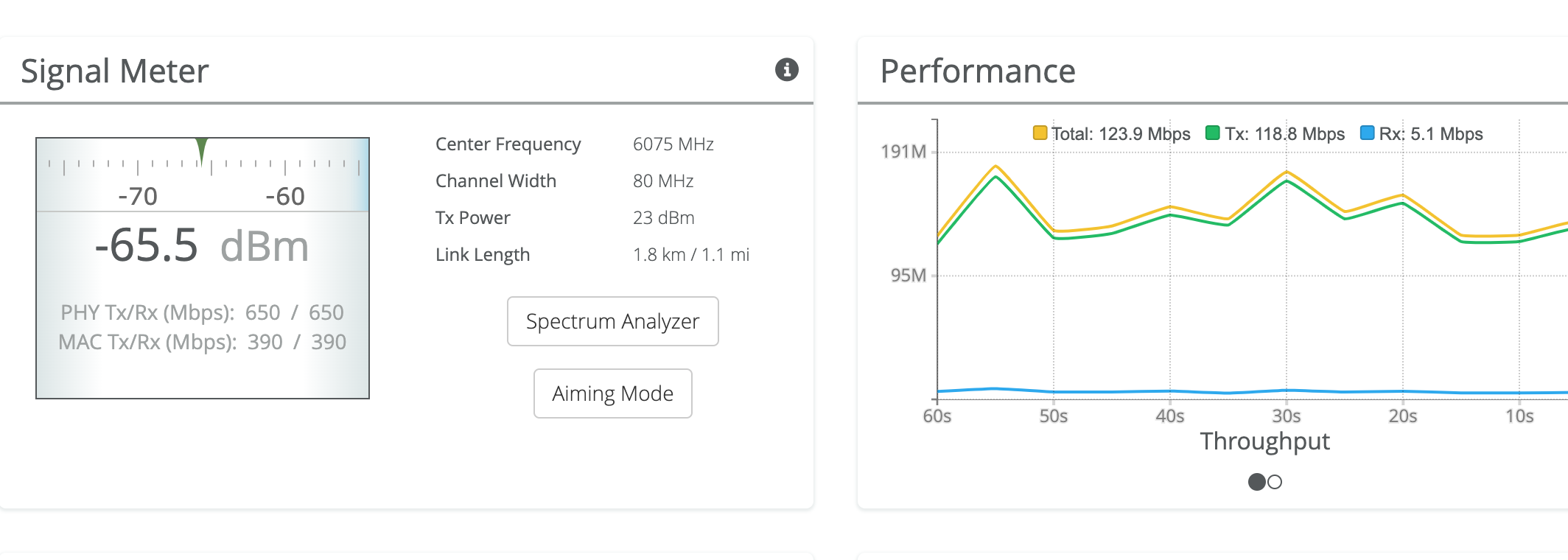Click the Throughput chart title
Image resolution: width=1568 pixels, height=560 pixels.
1264,441
